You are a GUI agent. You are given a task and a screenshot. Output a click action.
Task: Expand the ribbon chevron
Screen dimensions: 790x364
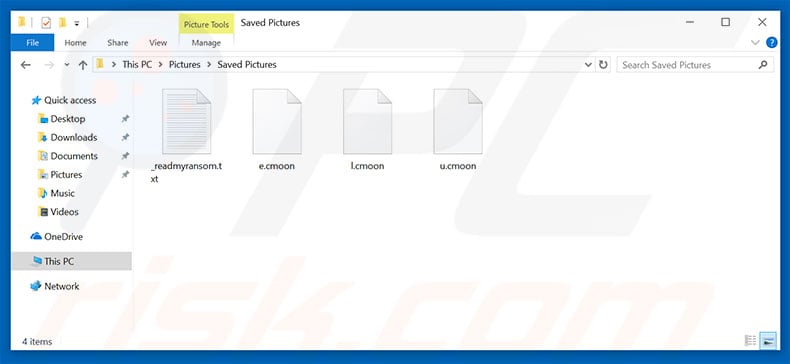[x=755, y=43]
